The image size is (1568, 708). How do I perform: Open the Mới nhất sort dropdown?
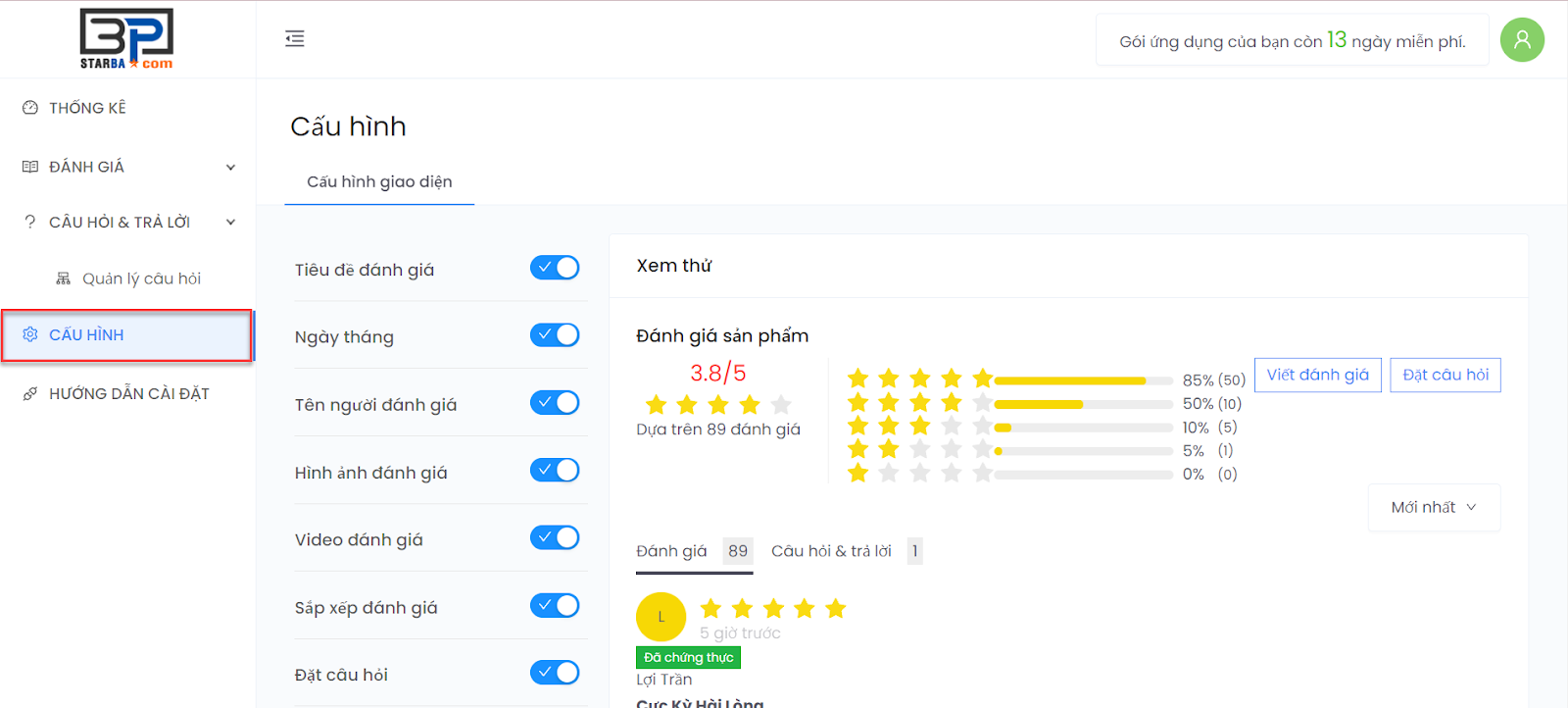[1433, 507]
